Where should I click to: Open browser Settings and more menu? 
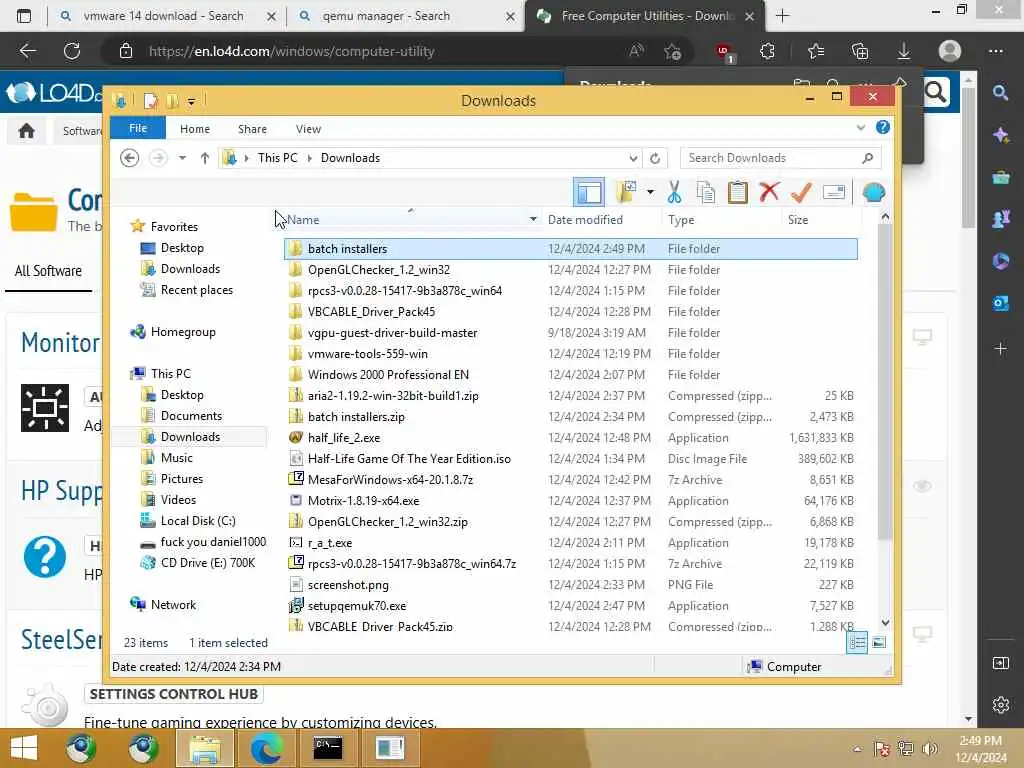[x=995, y=51]
